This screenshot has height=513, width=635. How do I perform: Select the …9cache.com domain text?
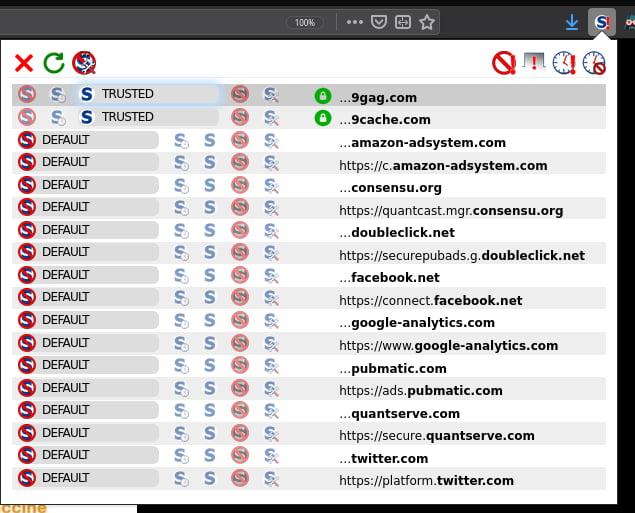point(385,120)
